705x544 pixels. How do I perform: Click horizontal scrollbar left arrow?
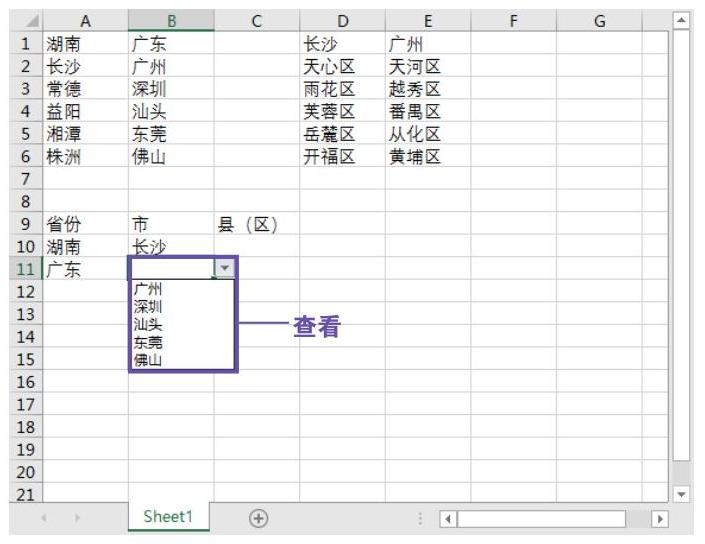coord(448,519)
